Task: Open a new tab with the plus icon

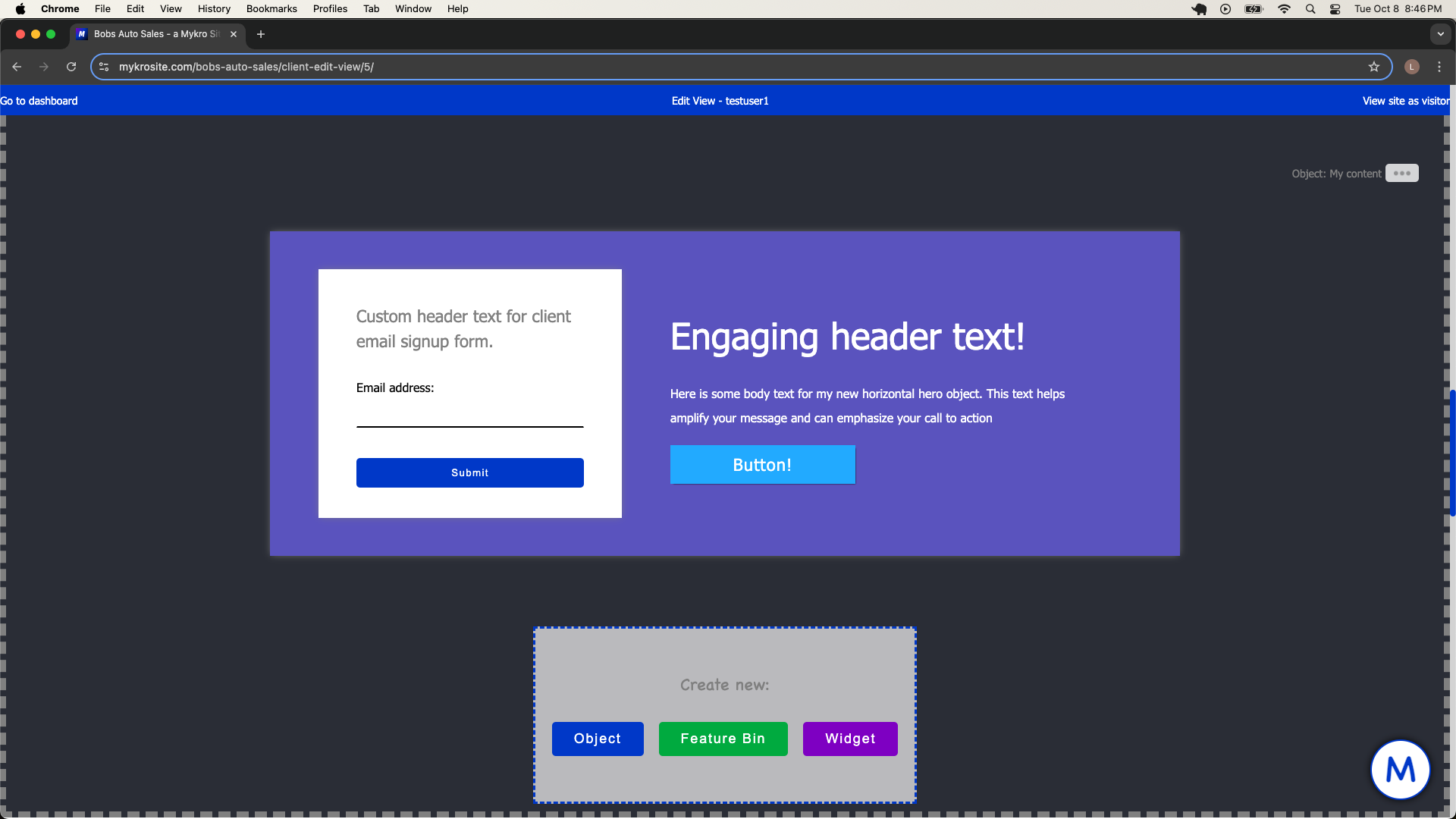Action: (261, 34)
